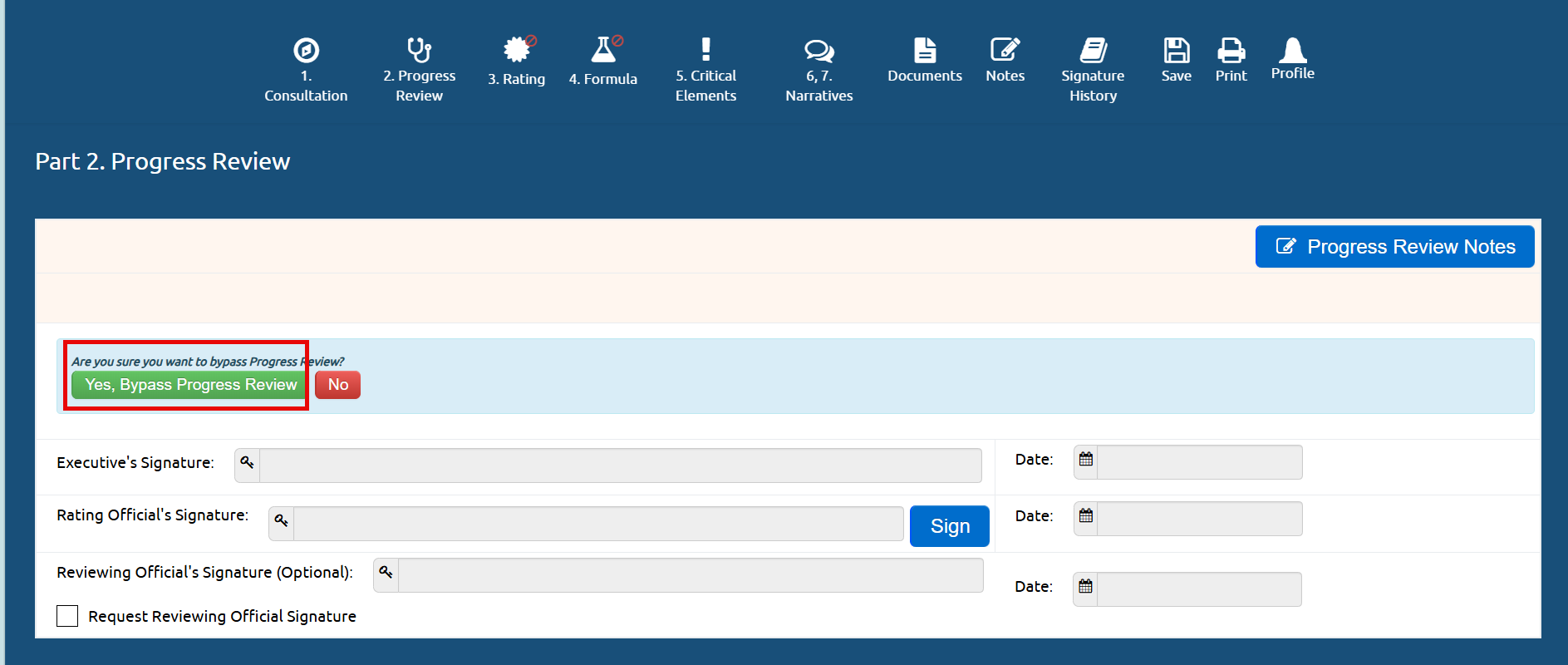Open the 1. Consultation compass icon

coord(306,50)
